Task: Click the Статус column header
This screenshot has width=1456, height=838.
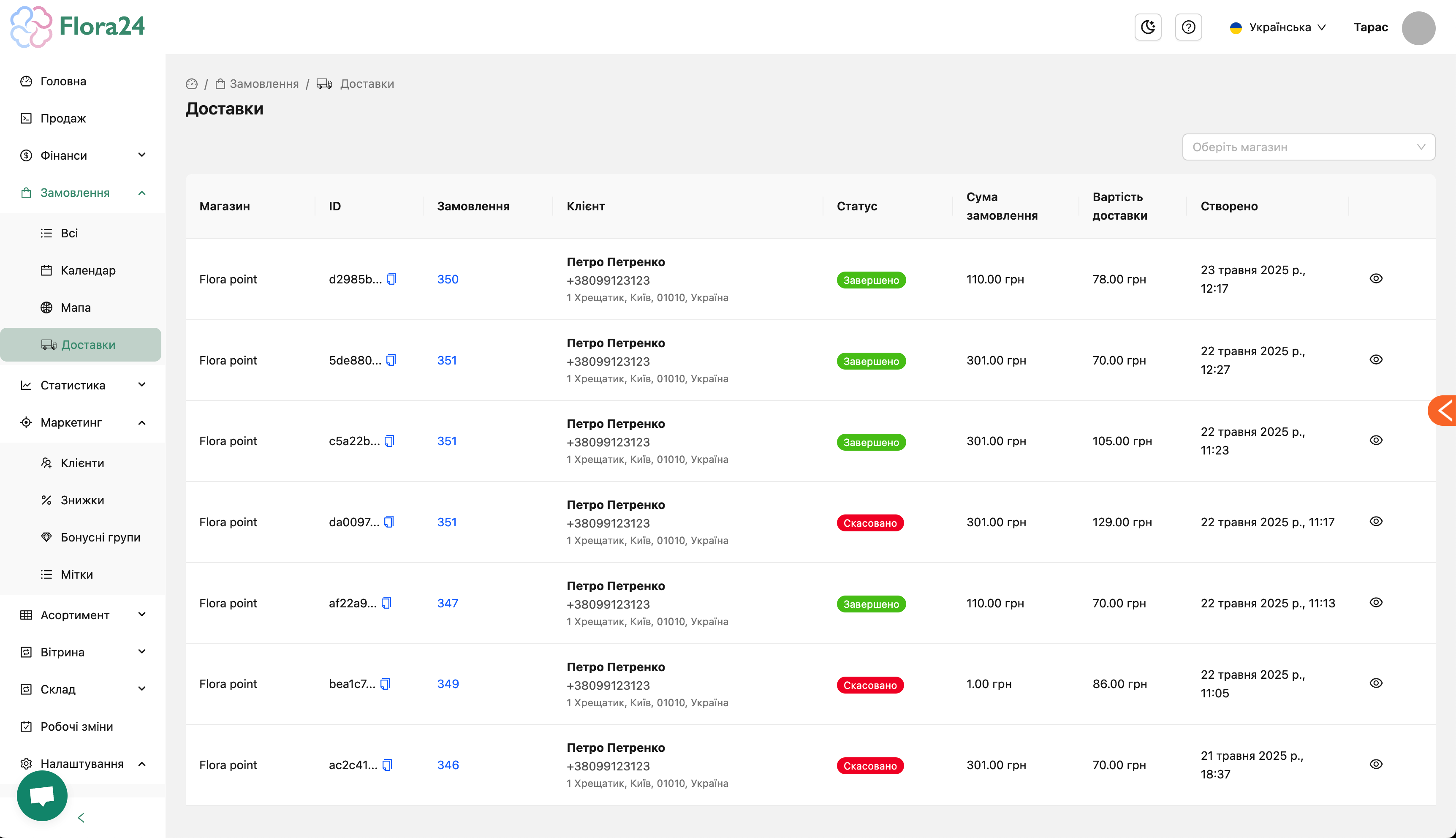Action: pyautogui.click(x=856, y=206)
